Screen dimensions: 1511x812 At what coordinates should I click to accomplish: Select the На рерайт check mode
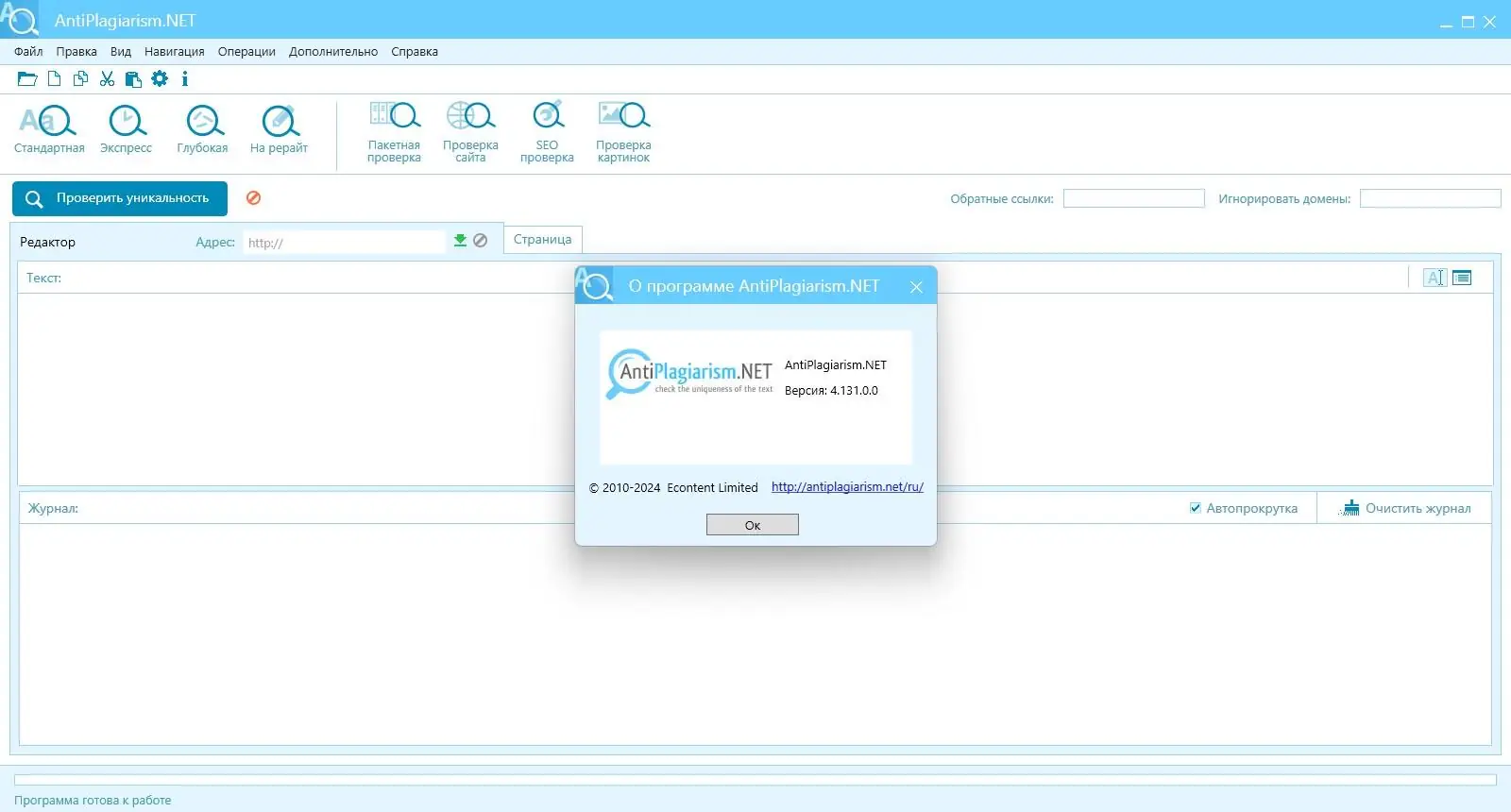point(279,129)
